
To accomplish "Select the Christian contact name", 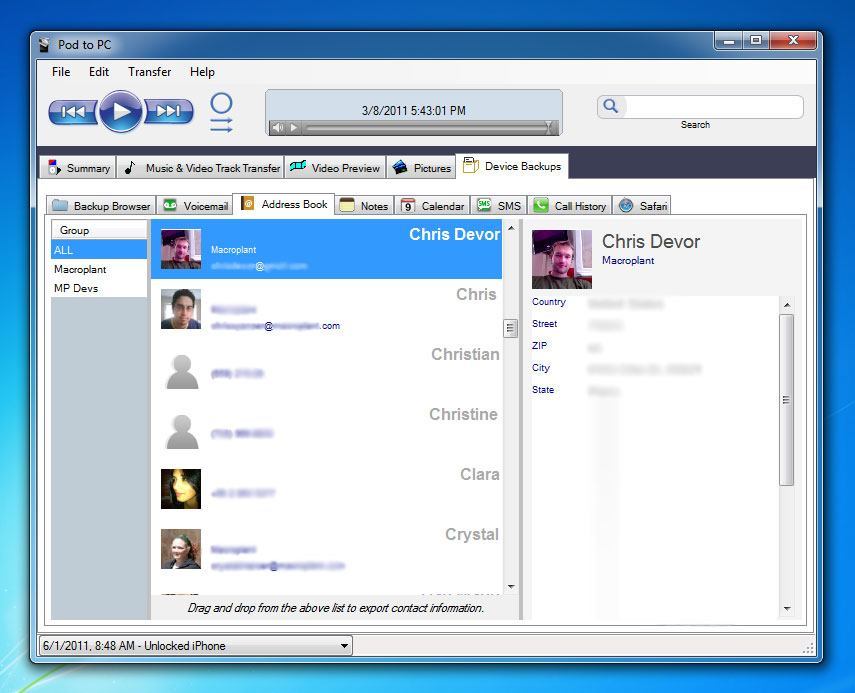I will [x=465, y=354].
